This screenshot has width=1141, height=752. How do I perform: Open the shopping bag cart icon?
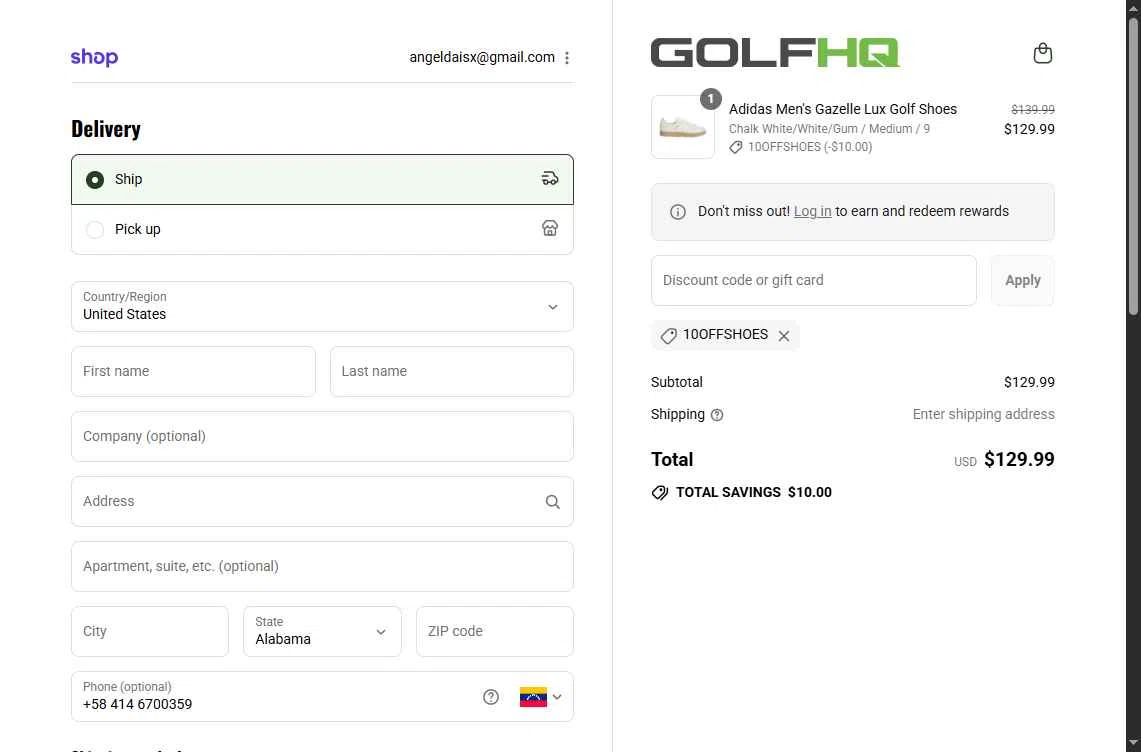click(x=1042, y=53)
